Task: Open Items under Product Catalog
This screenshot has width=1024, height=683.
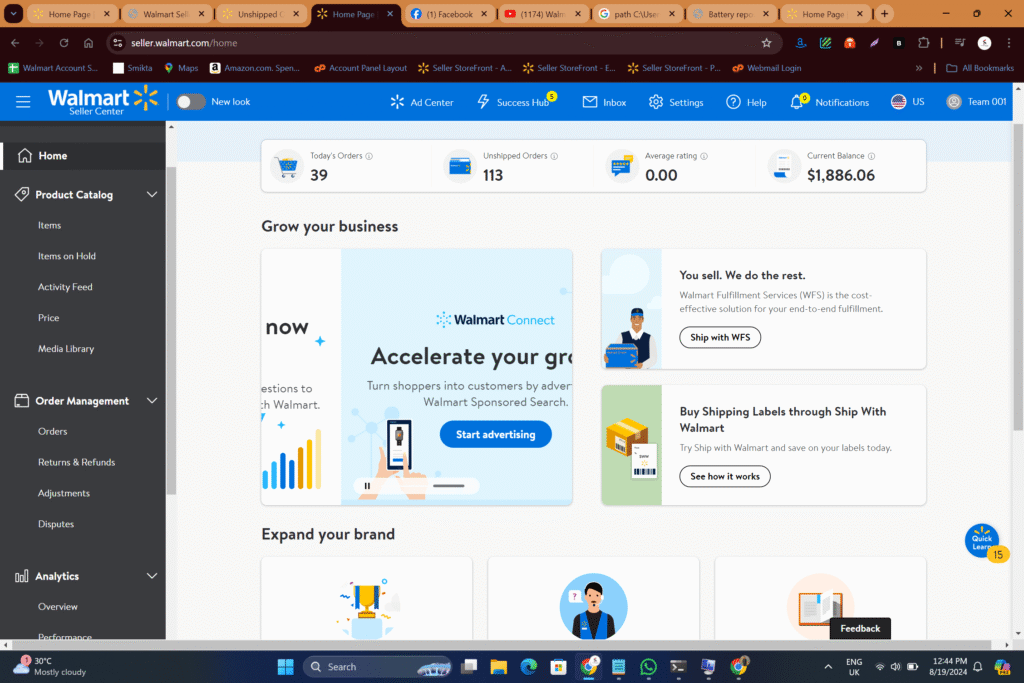Action: (x=50, y=225)
